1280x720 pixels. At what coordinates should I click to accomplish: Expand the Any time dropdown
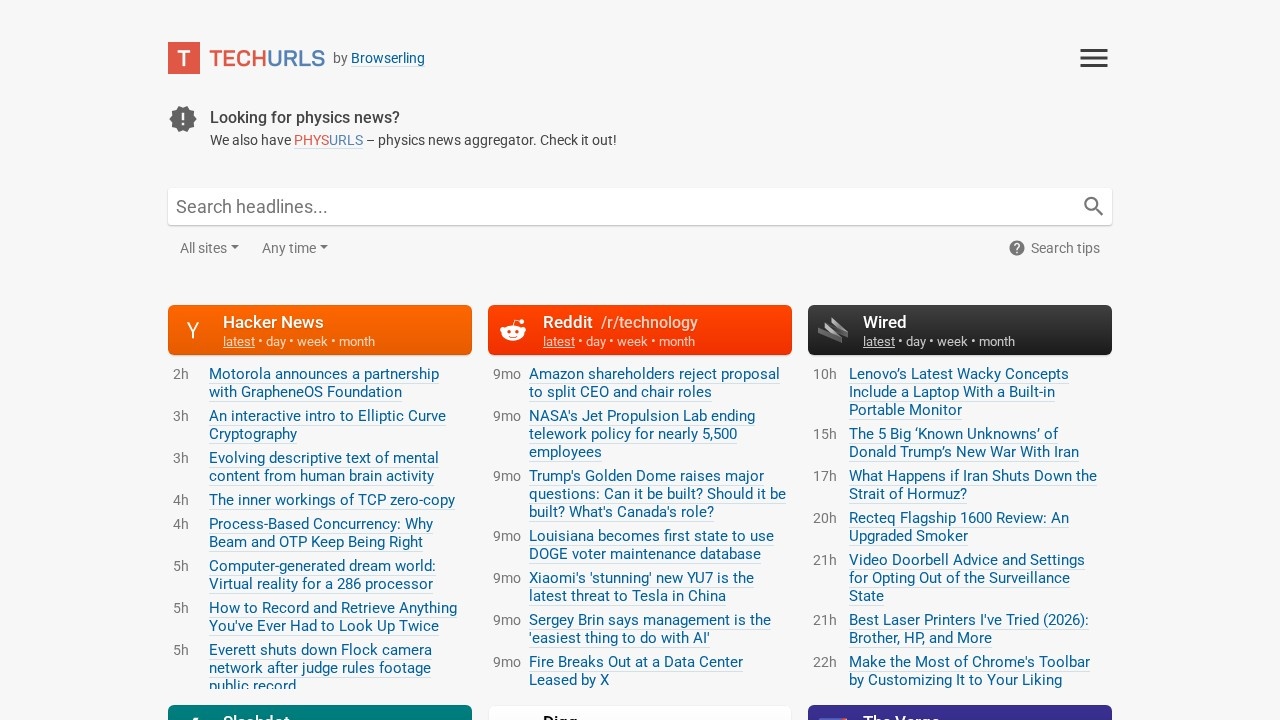(x=294, y=248)
